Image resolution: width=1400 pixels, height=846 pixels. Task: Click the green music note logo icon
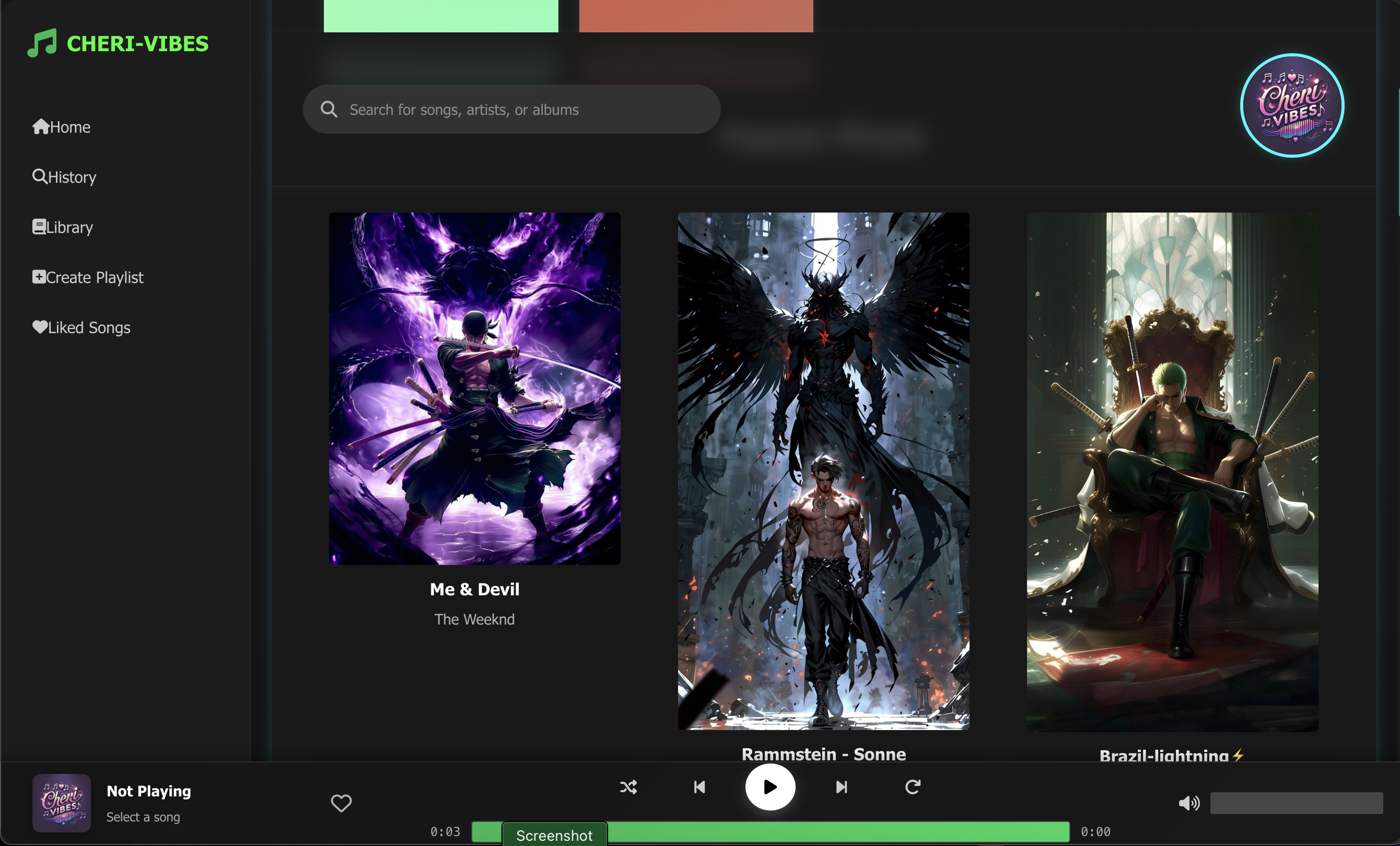pos(42,43)
